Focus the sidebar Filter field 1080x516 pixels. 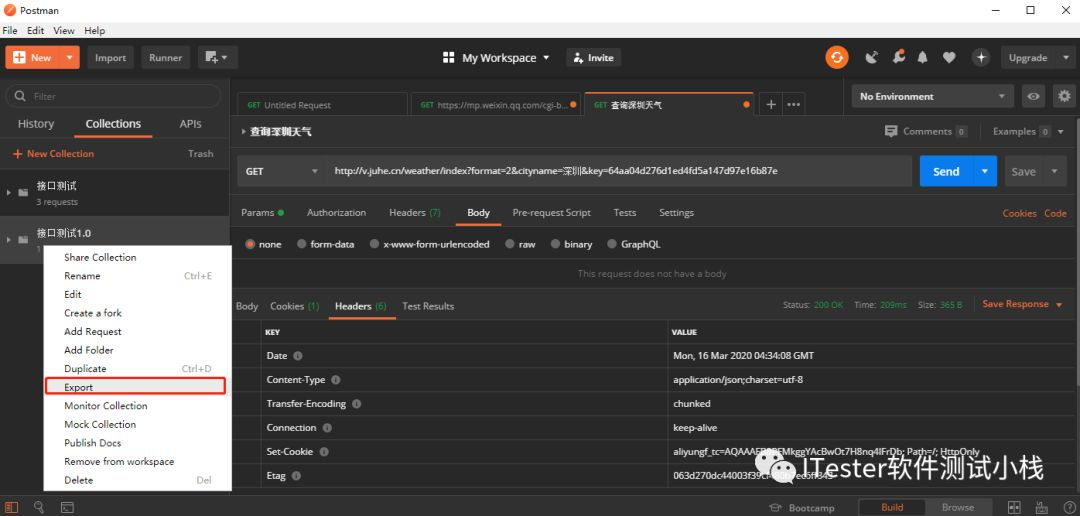(x=113, y=96)
